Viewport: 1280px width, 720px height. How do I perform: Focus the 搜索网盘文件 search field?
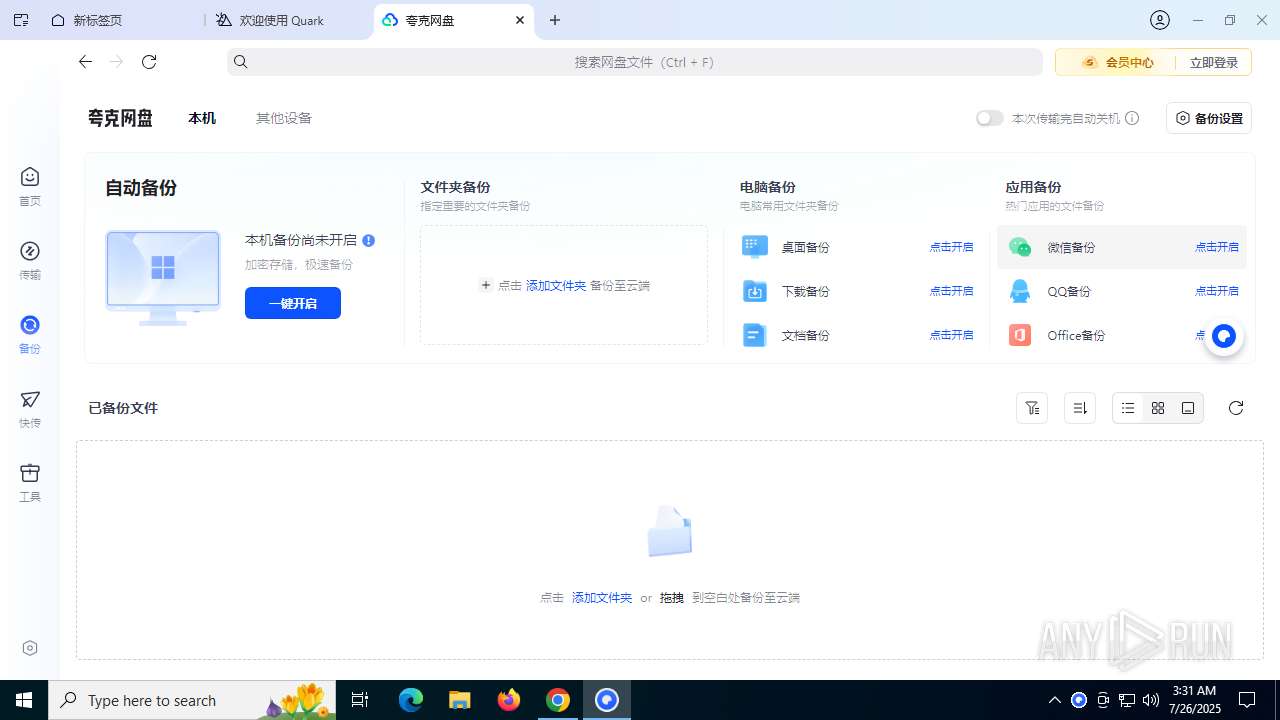(635, 62)
